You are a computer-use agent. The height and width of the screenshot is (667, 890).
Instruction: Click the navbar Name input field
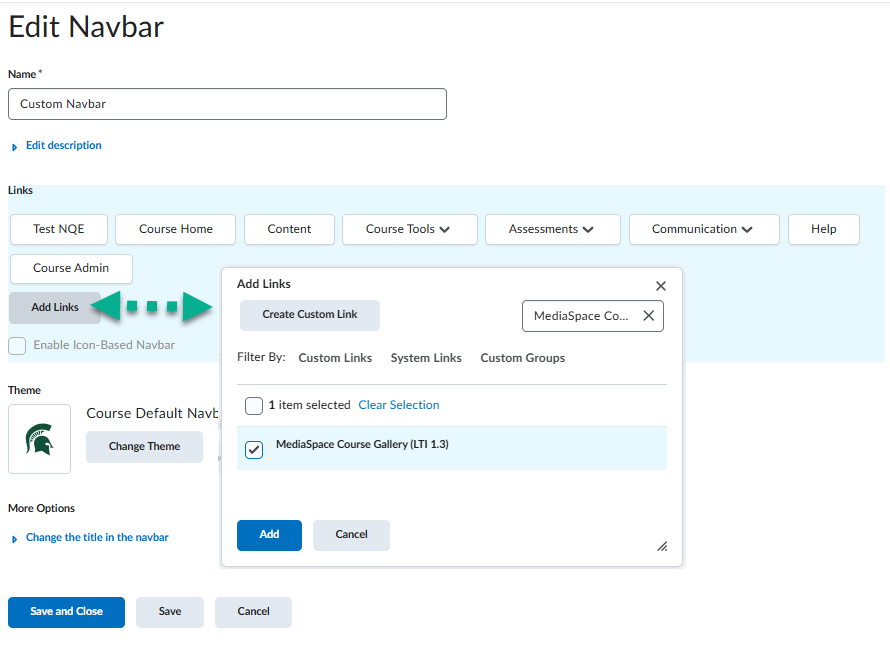point(227,104)
